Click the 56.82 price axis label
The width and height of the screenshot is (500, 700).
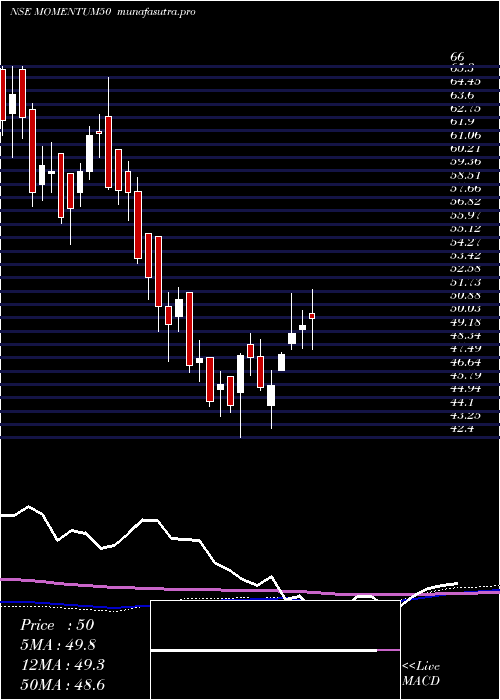465,202
